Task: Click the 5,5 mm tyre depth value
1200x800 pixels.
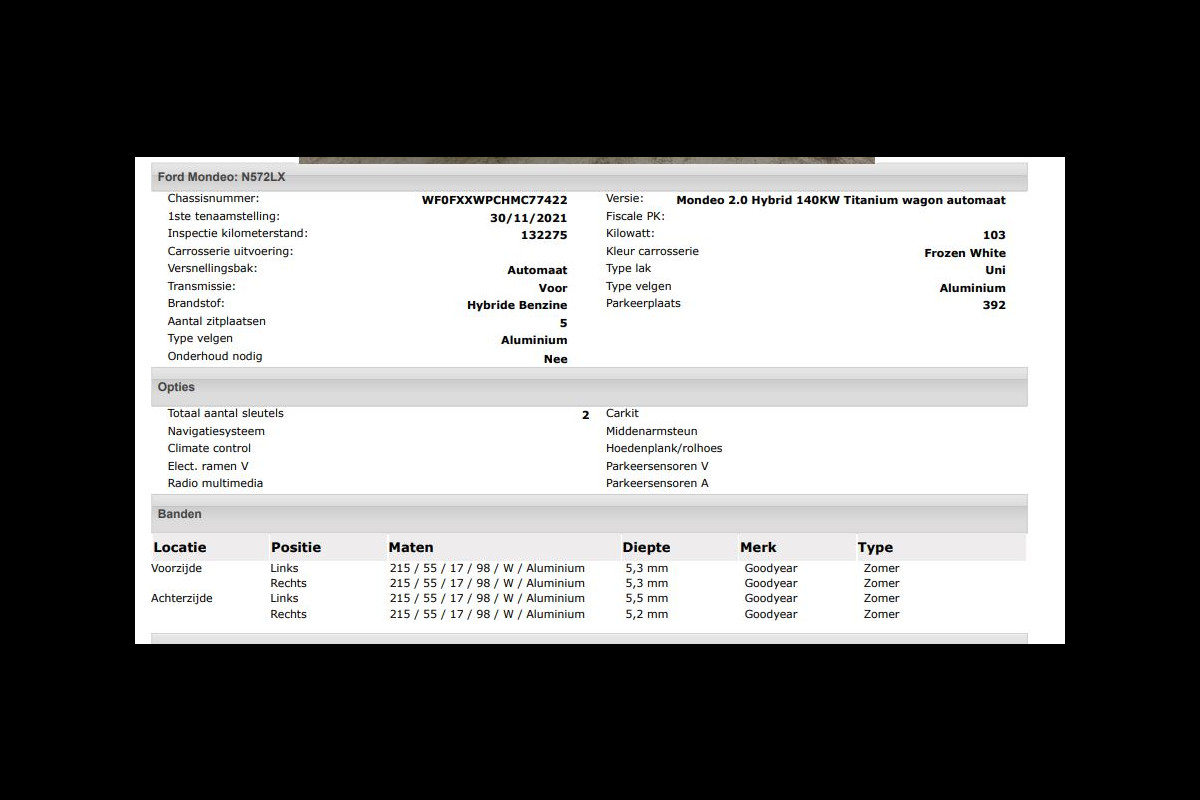Action: (646, 598)
